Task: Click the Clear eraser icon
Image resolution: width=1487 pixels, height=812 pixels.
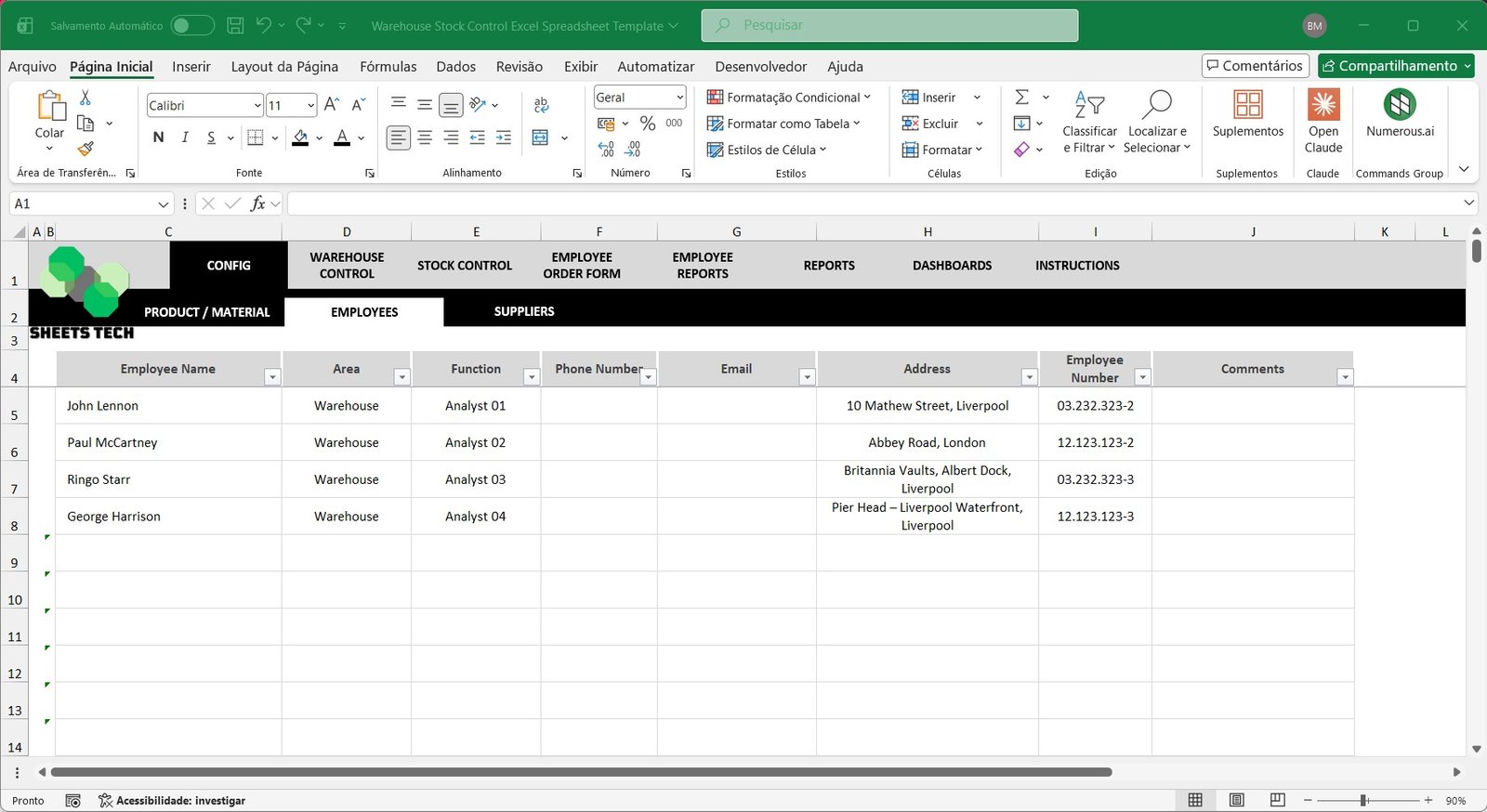Action: [1021, 149]
